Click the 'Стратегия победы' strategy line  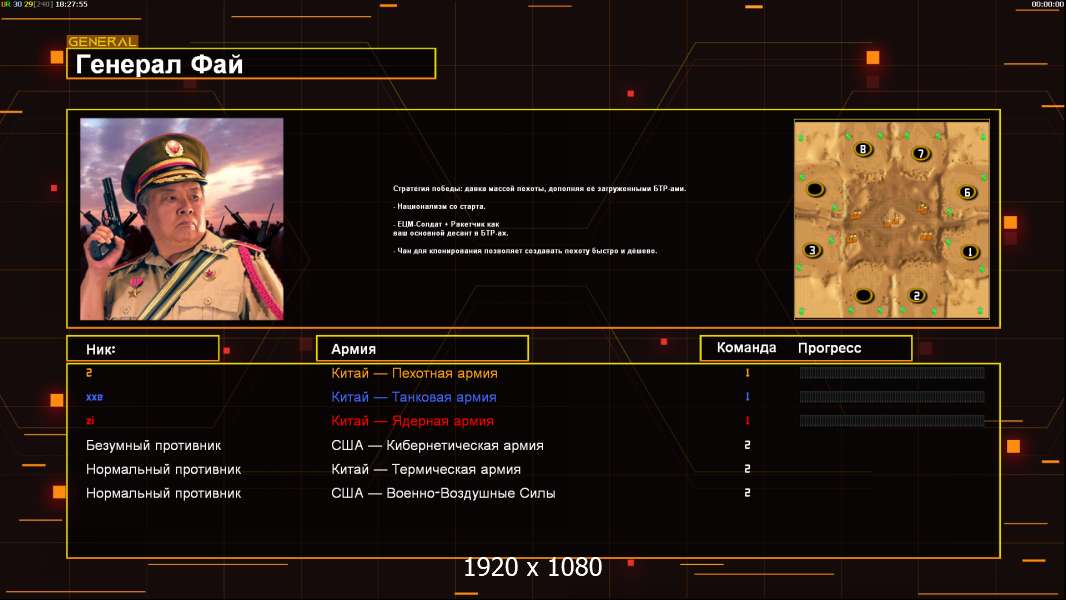coord(539,189)
